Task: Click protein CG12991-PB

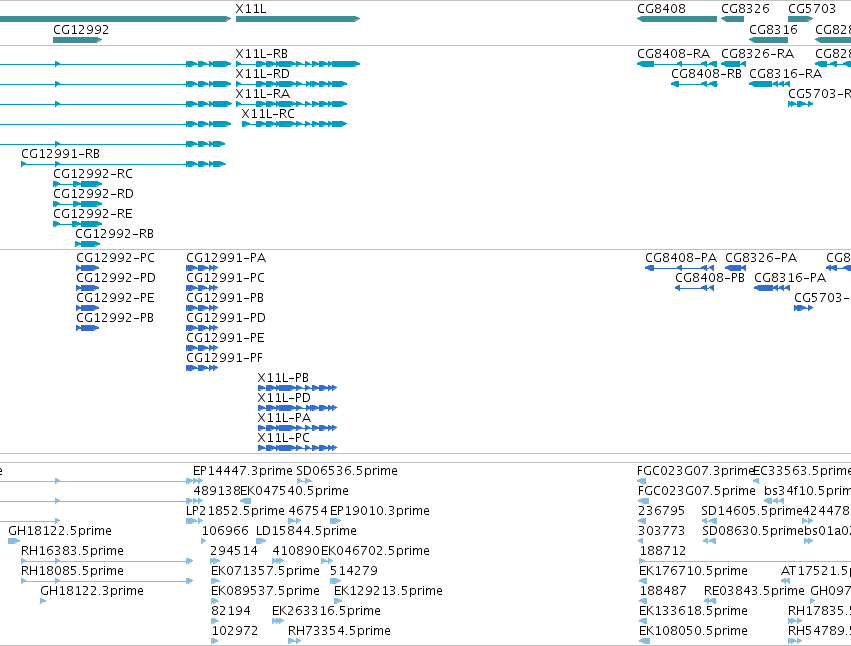Action: pos(202,308)
